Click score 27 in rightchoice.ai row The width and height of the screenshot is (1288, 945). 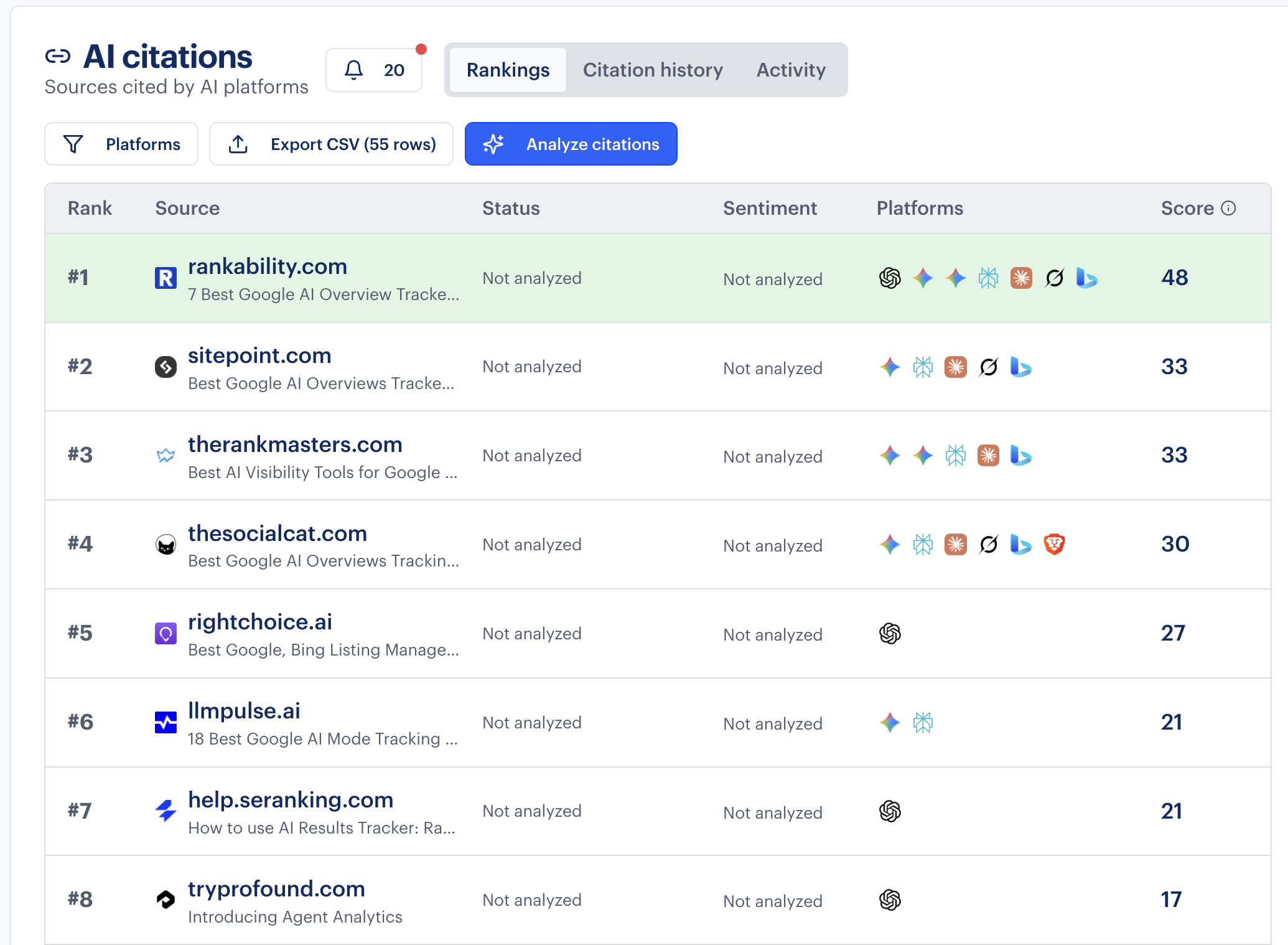tap(1174, 633)
